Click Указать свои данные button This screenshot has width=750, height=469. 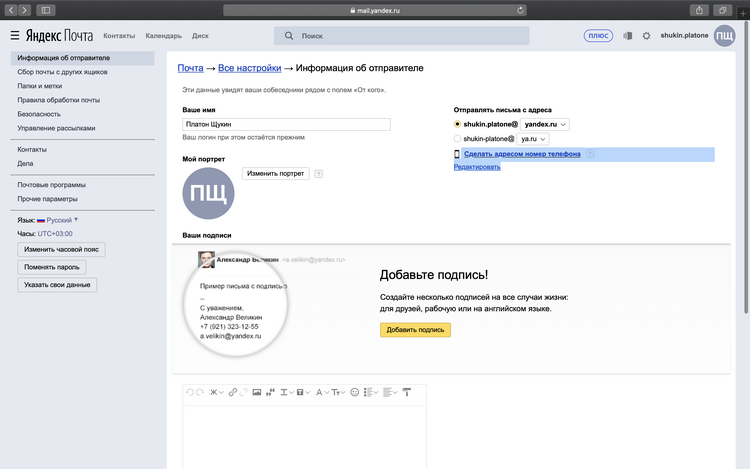[x=57, y=285]
